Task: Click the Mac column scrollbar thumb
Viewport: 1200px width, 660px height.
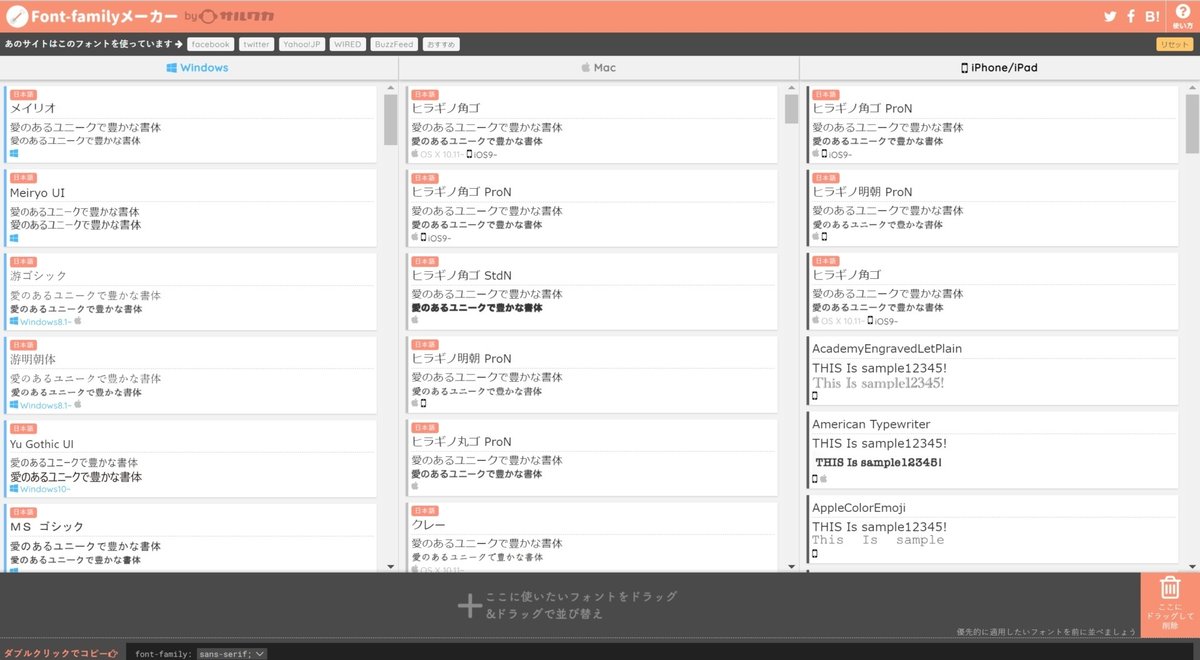Action: tap(792, 109)
